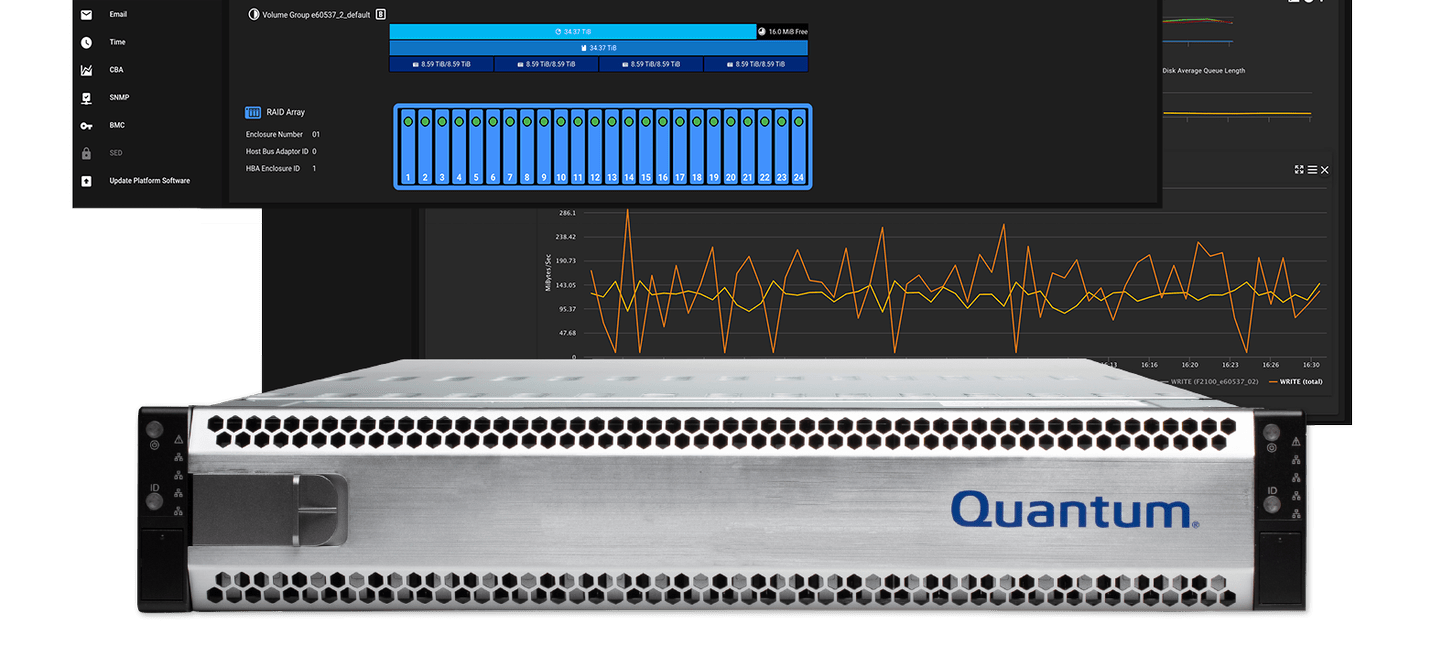This screenshot has height=646, width=1442.
Task: Click the Update Platform Software upload icon
Action: [87, 181]
